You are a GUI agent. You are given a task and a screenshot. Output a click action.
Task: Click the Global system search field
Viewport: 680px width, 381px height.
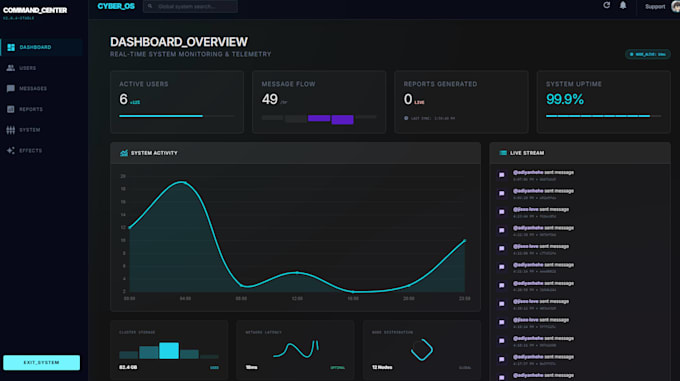pos(190,7)
